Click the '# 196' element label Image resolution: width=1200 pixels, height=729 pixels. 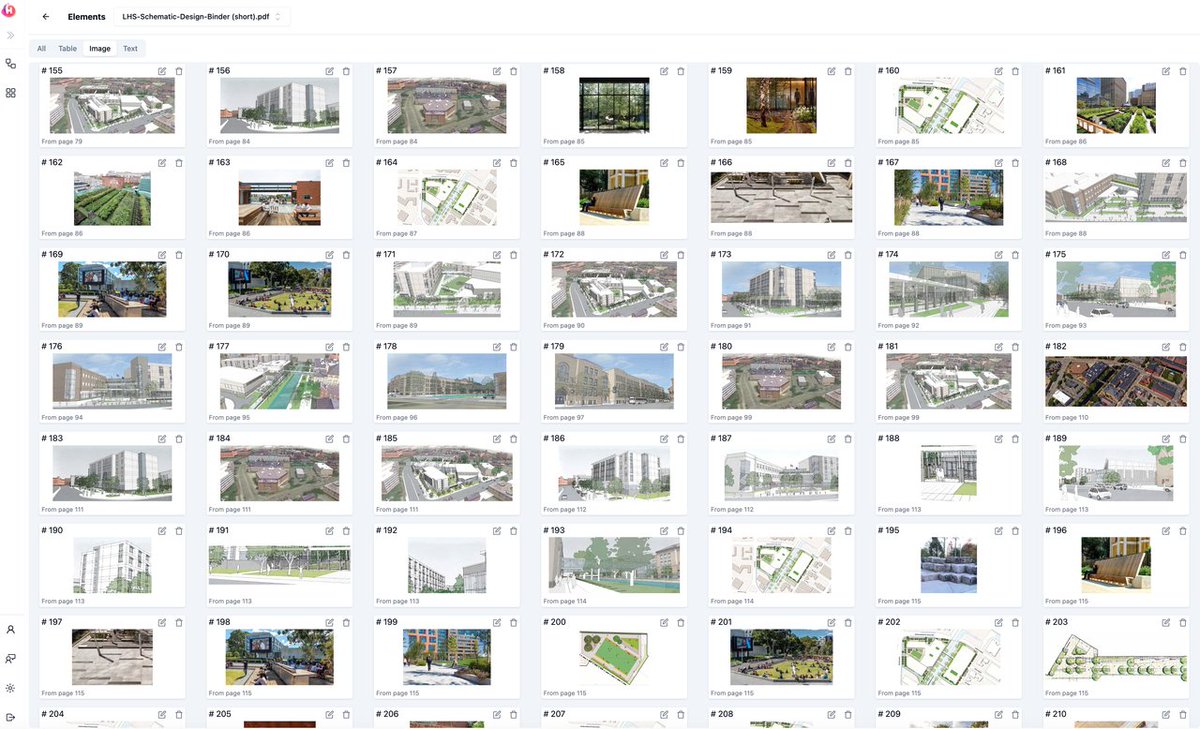click(x=1056, y=531)
